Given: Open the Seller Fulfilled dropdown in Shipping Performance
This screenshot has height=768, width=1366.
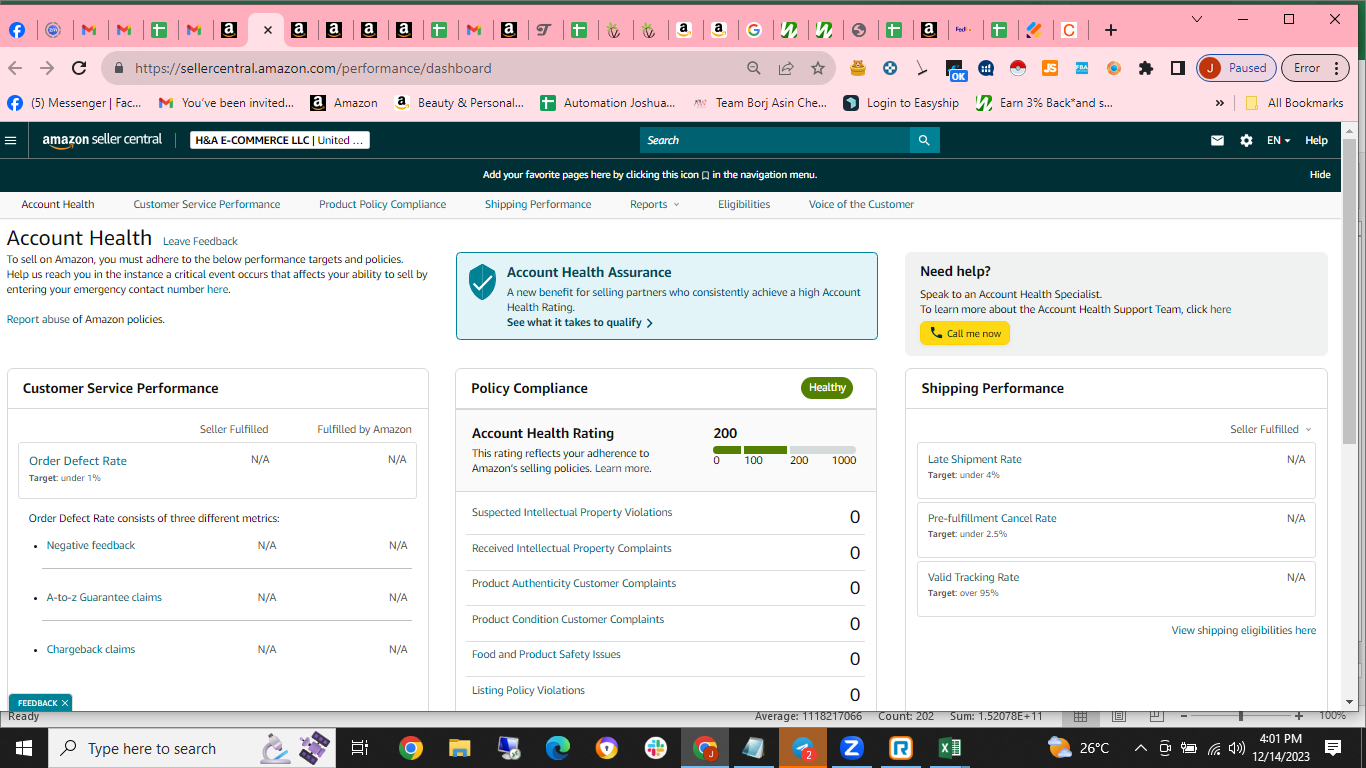Looking at the screenshot, I should [x=1270, y=429].
